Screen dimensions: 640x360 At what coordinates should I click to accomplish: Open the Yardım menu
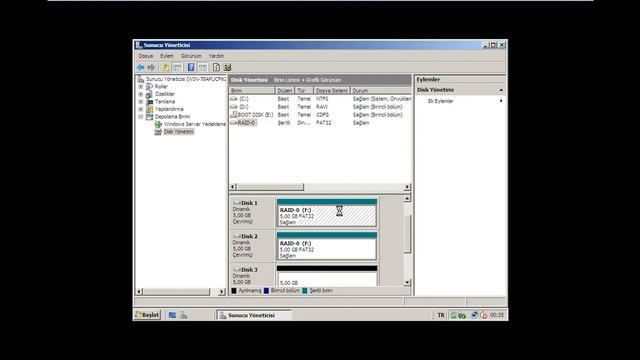pyautogui.click(x=216, y=56)
